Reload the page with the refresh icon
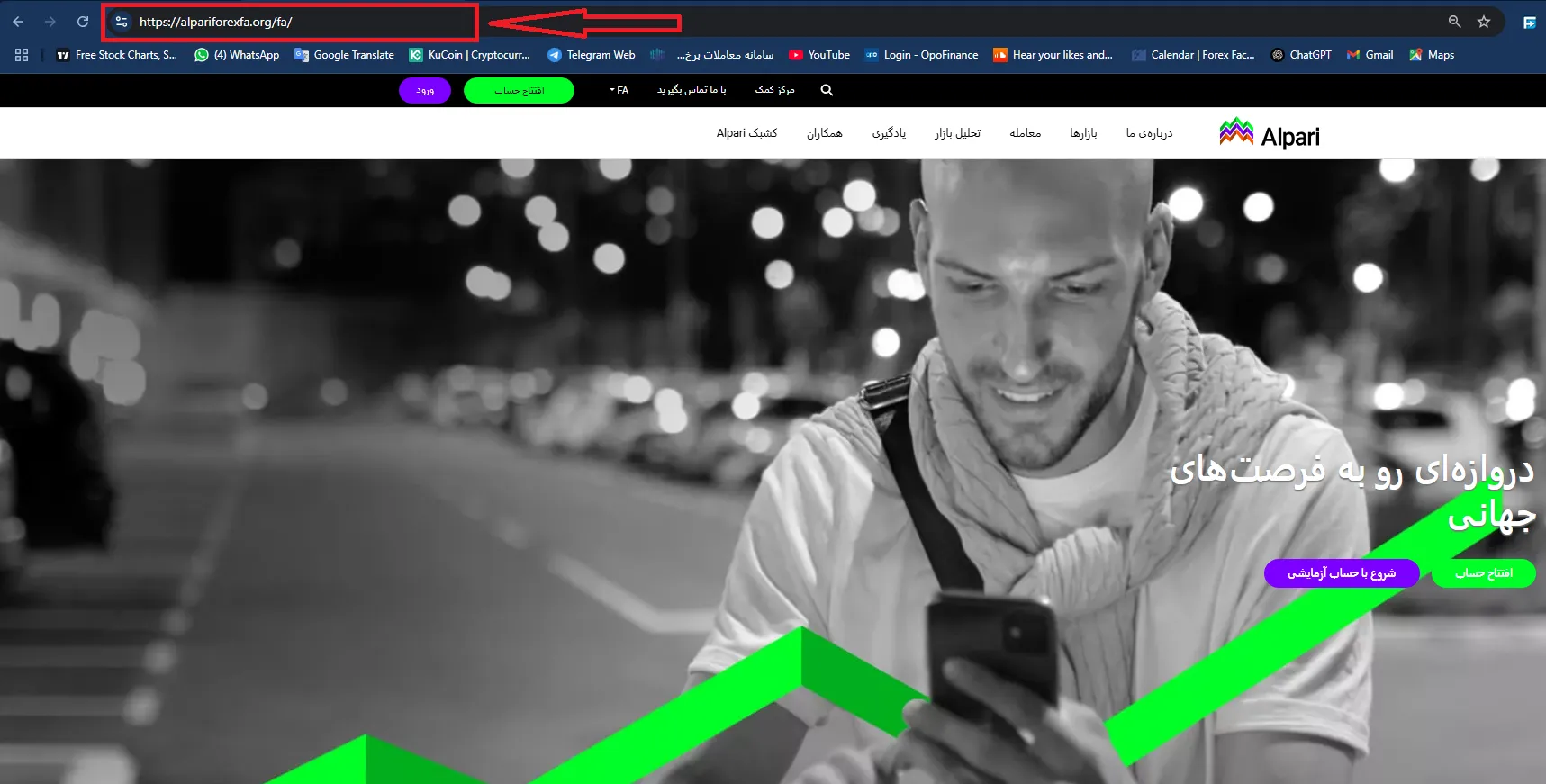Viewport: 1546px width, 784px height. [83, 22]
